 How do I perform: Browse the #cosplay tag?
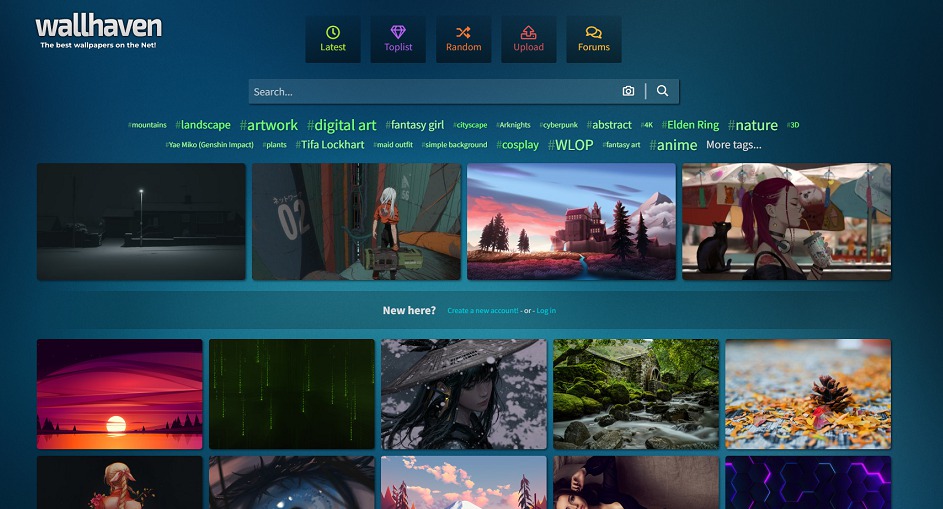(x=517, y=145)
